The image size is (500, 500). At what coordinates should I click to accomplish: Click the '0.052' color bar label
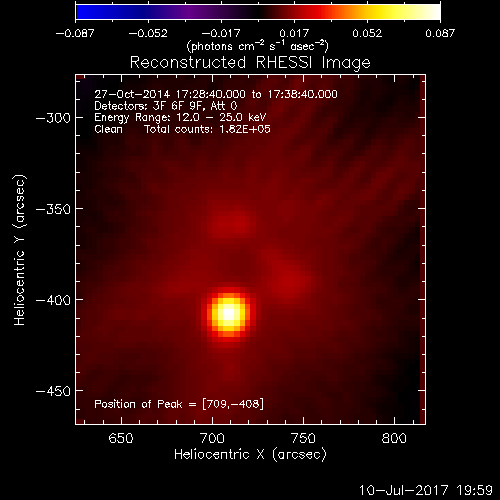coord(367,33)
